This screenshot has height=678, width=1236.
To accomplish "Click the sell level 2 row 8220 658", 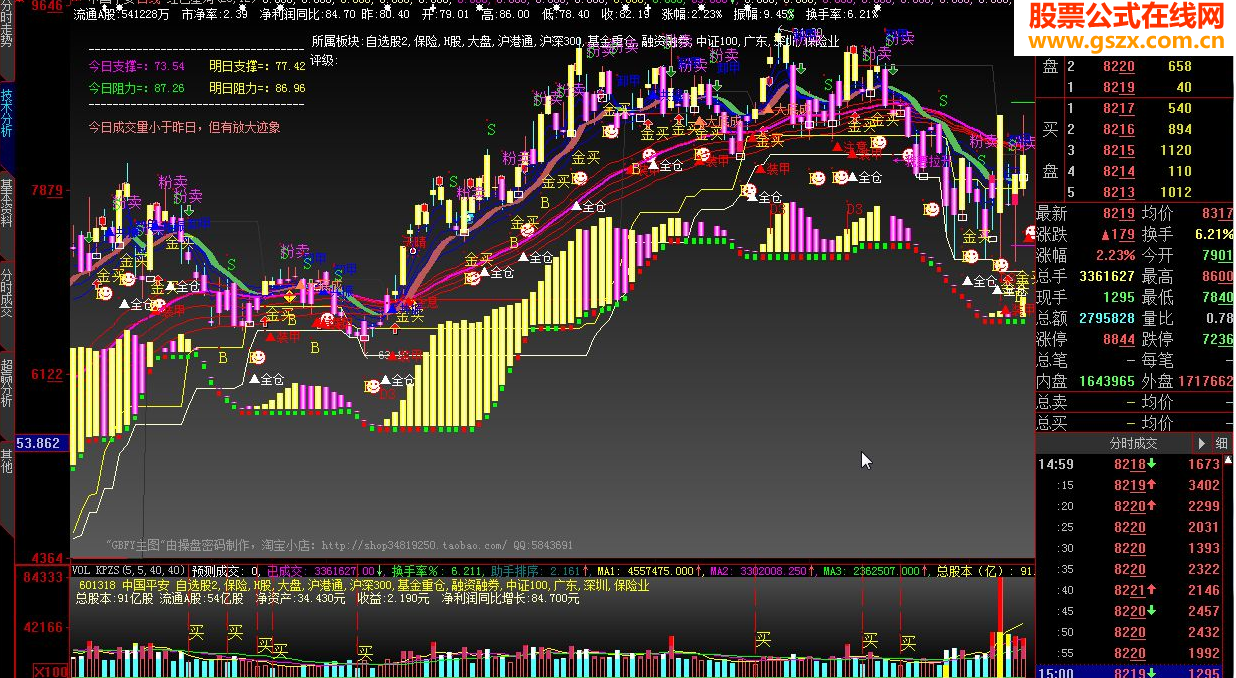I will 1134,66.
